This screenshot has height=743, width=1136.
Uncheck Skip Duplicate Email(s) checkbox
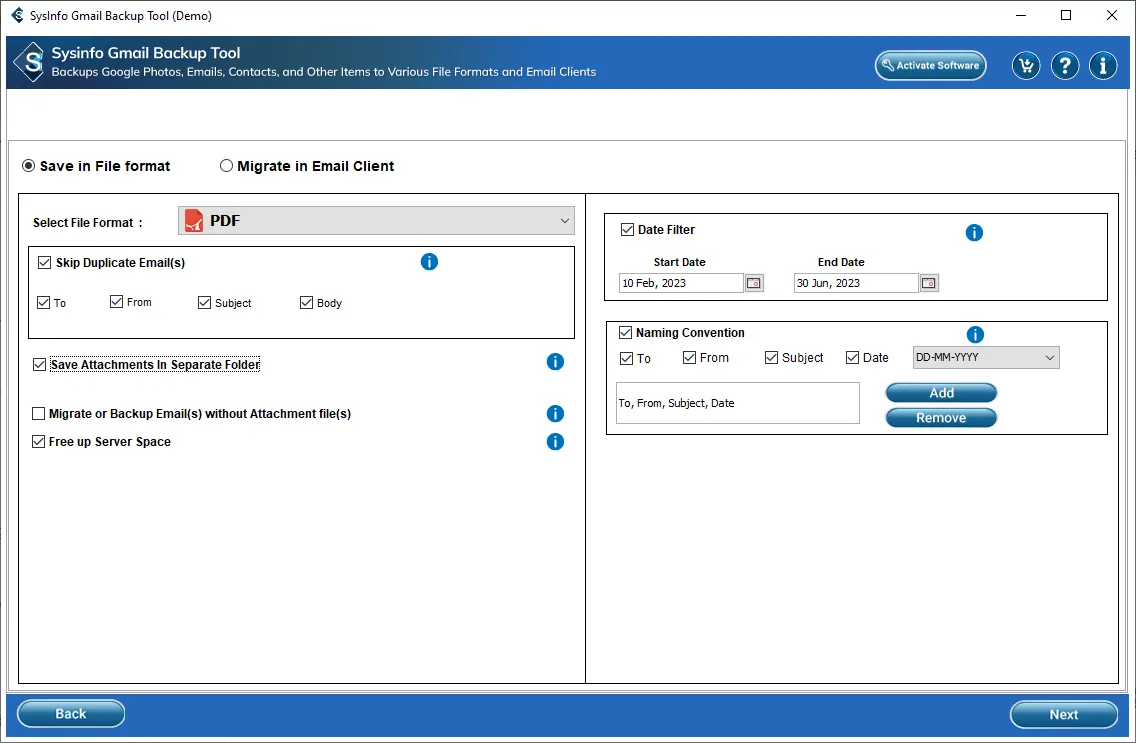45,263
